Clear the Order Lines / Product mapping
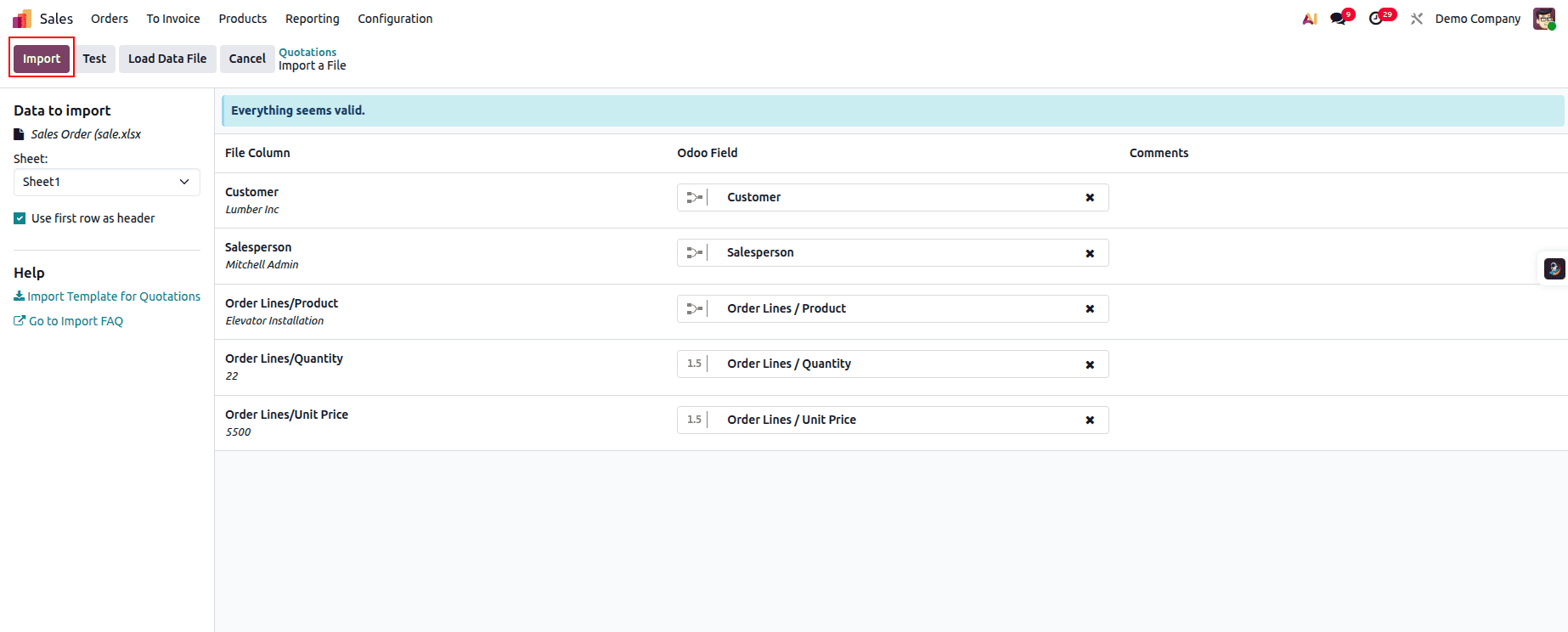 [1090, 309]
